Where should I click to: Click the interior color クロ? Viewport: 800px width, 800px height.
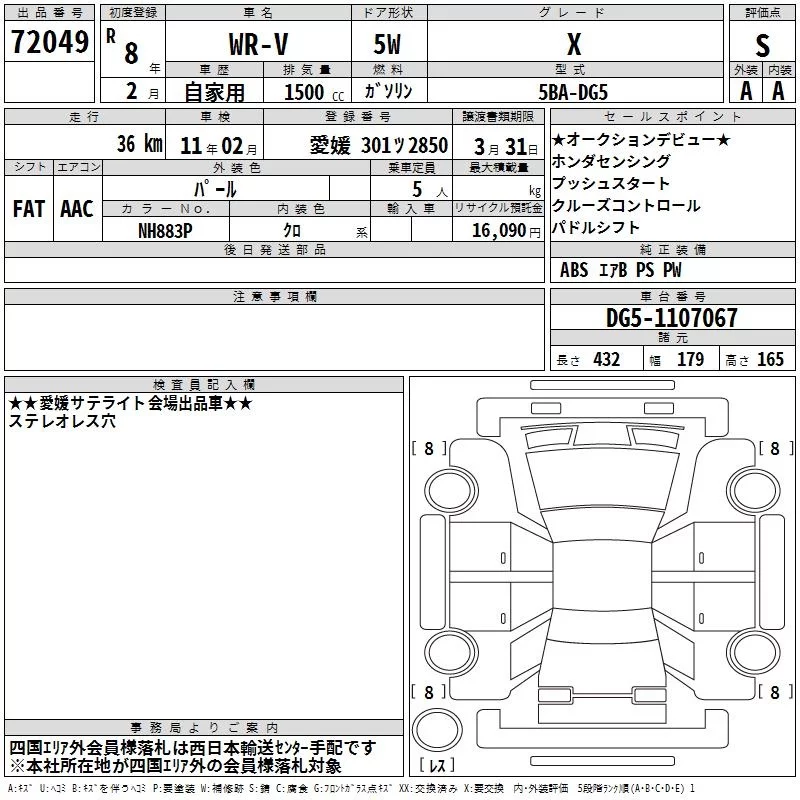(292, 230)
